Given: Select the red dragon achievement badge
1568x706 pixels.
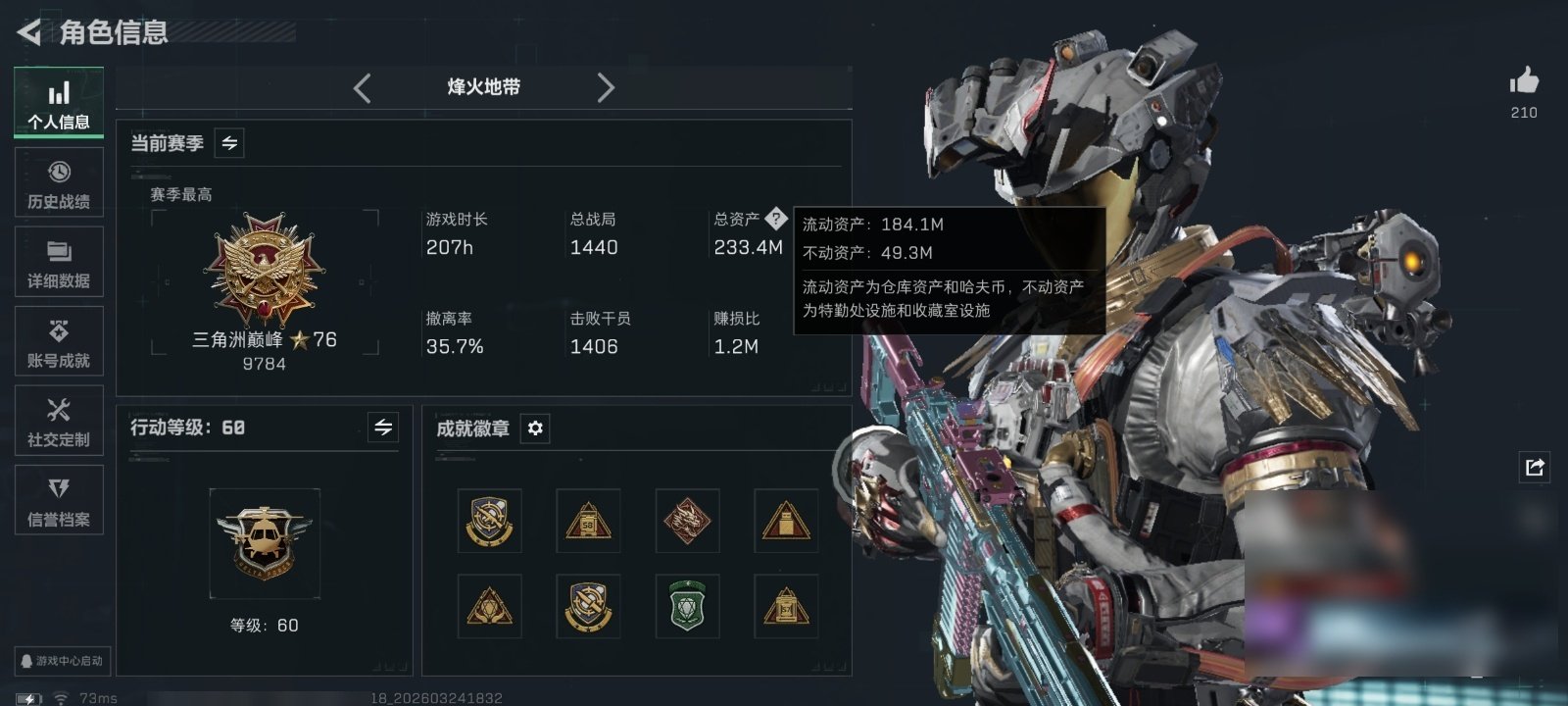Looking at the screenshot, I should point(687,521).
